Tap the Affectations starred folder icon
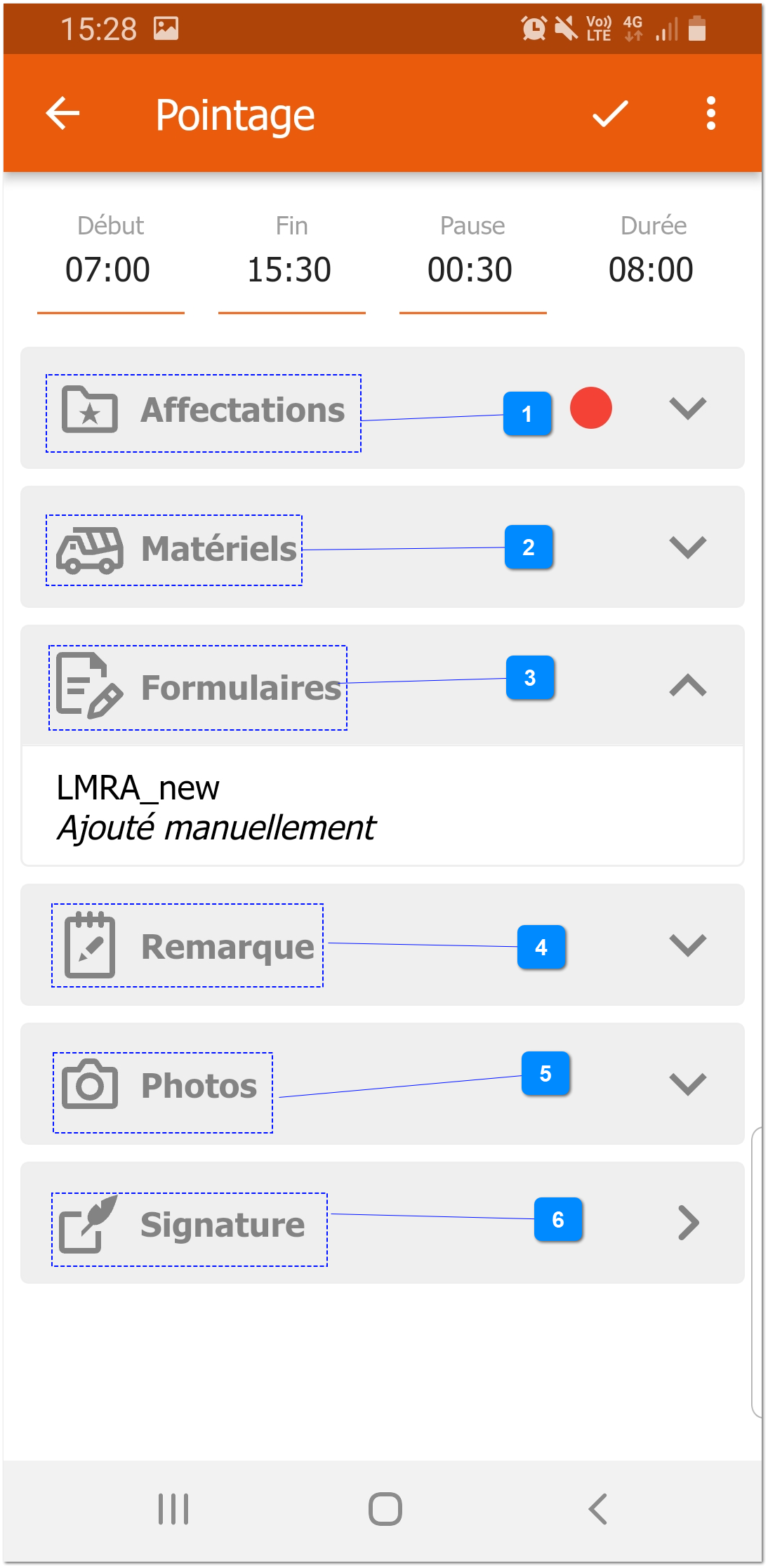768x1568 pixels. tap(90, 410)
